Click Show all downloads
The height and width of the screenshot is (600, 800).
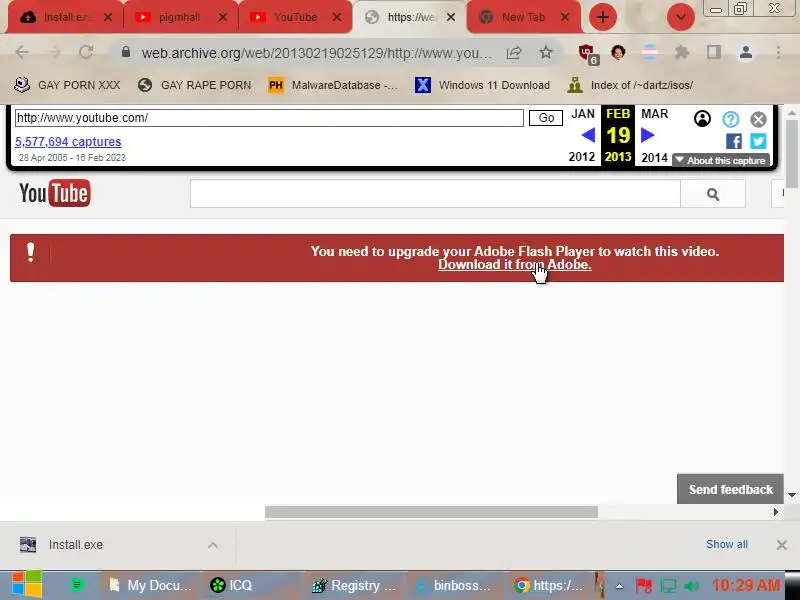[x=727, y=544]
